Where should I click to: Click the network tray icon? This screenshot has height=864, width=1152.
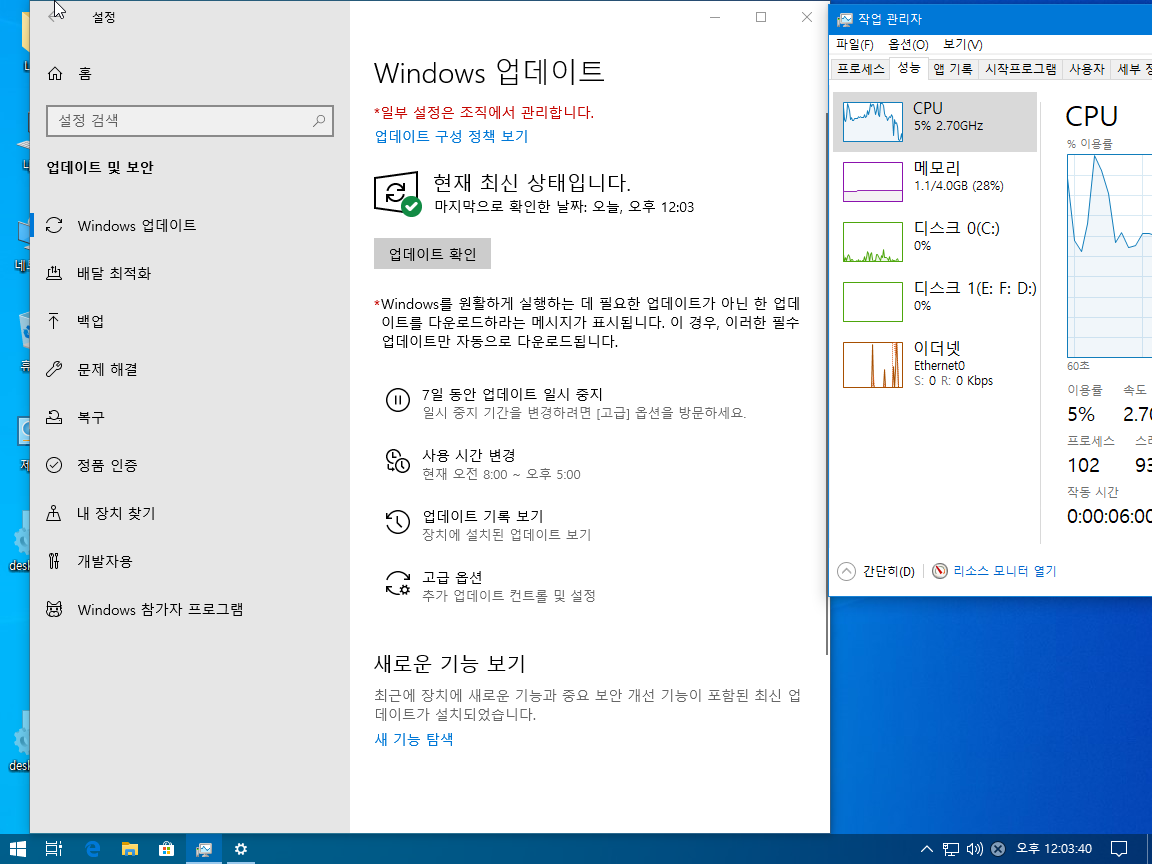click(x=951, y=849)
